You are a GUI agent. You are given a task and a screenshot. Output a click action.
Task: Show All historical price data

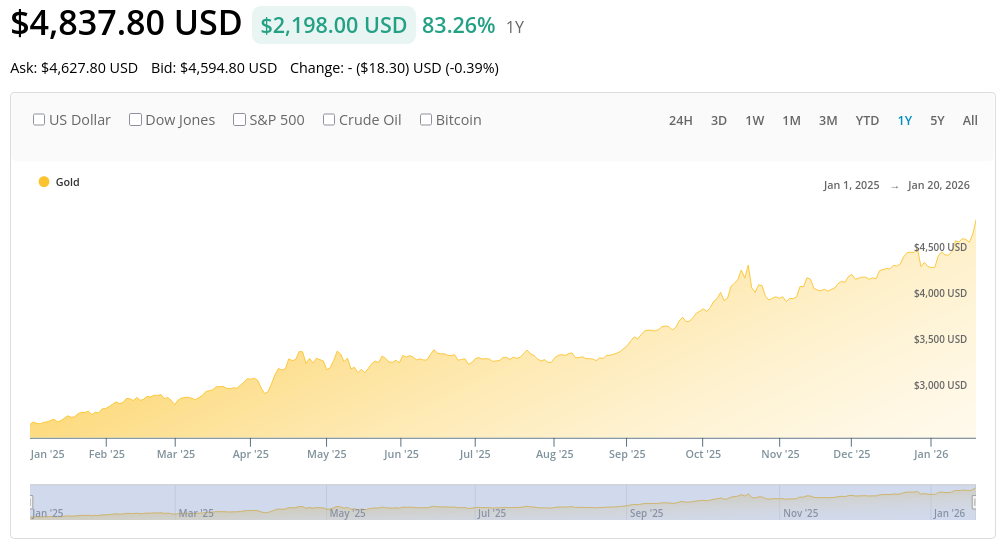coord(970,121)
